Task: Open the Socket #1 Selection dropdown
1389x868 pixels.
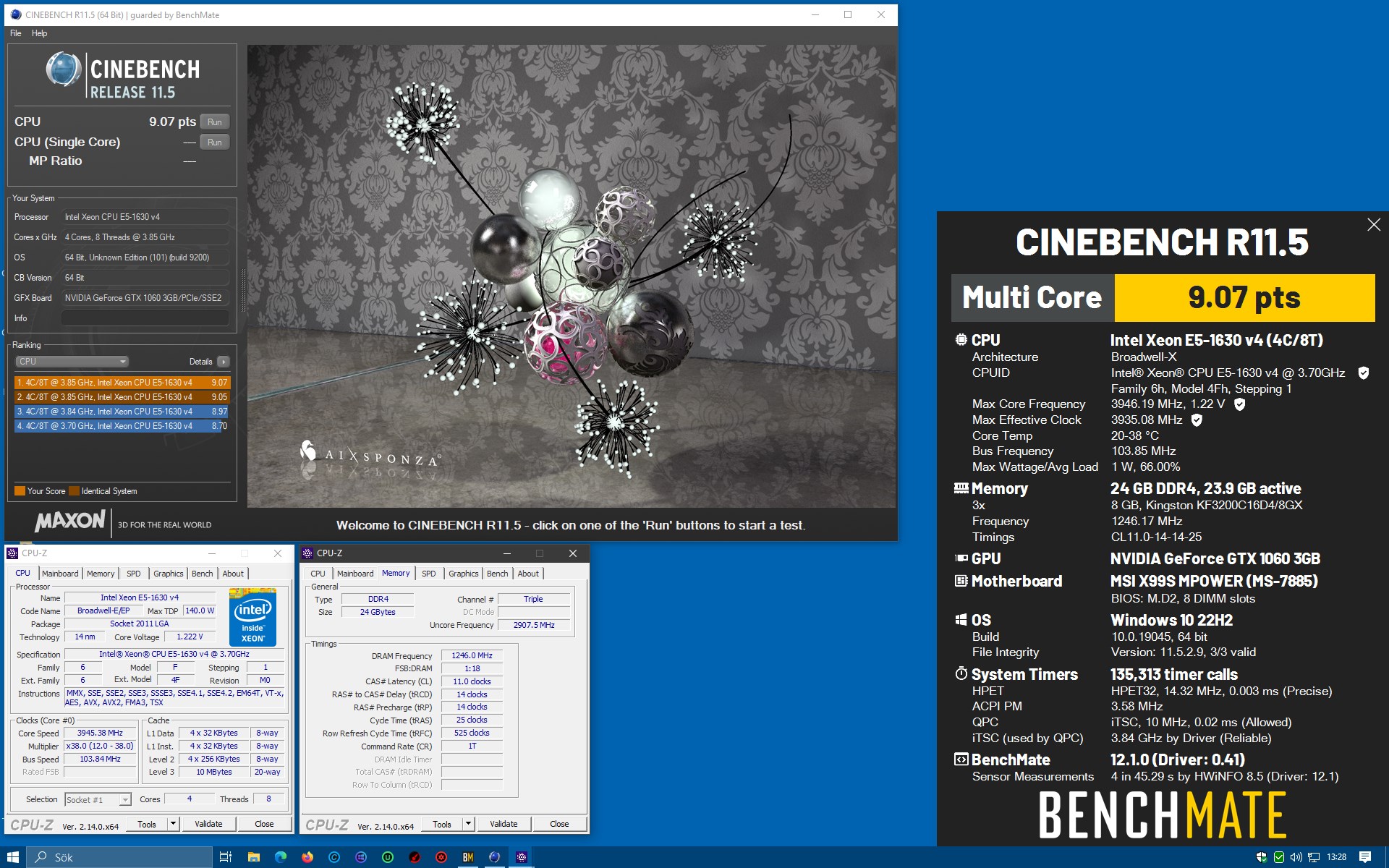Action: click(x=98, y=799)
